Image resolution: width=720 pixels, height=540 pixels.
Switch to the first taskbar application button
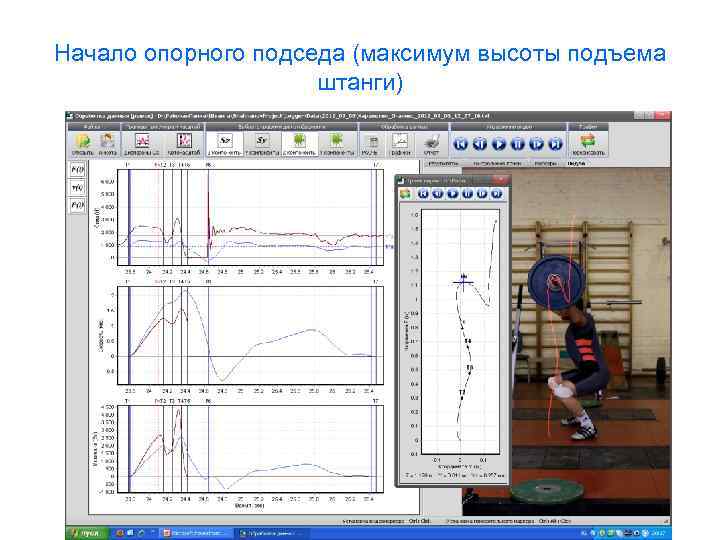click(198, 533)
